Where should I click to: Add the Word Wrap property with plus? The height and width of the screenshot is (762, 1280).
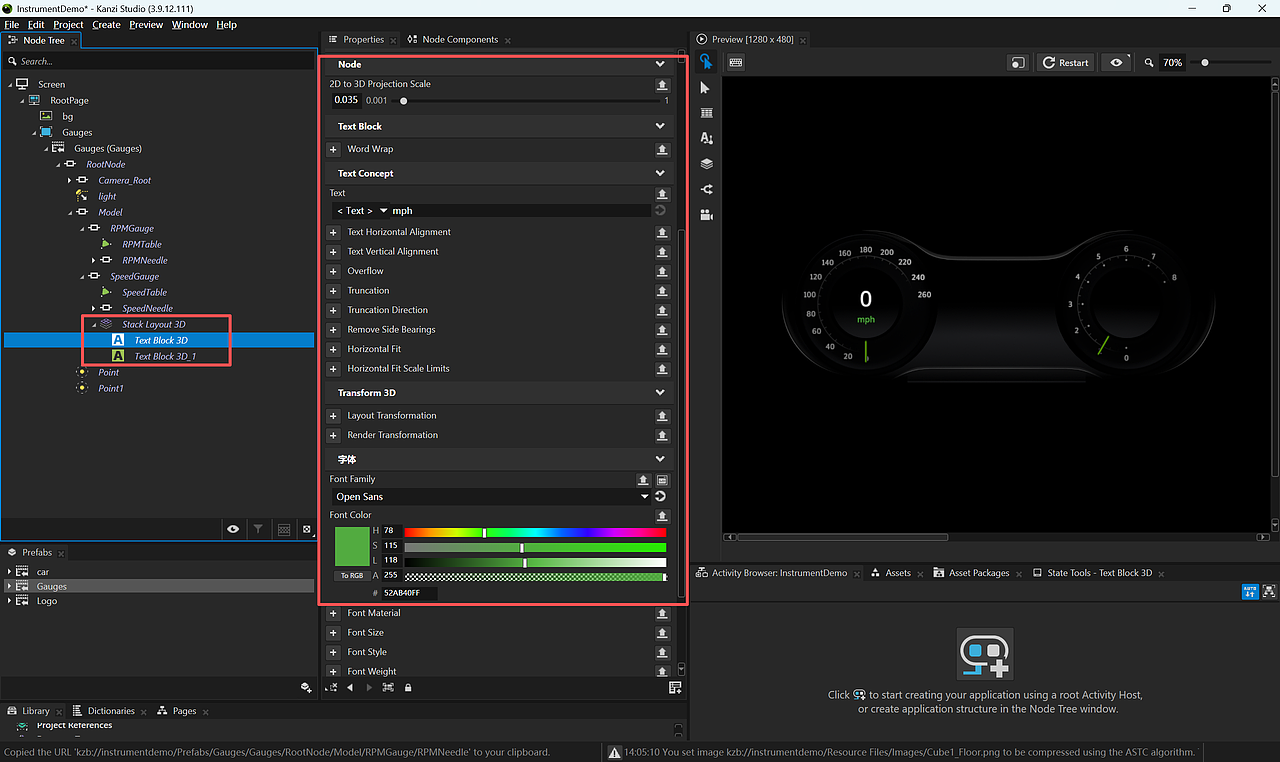[334, 149]
